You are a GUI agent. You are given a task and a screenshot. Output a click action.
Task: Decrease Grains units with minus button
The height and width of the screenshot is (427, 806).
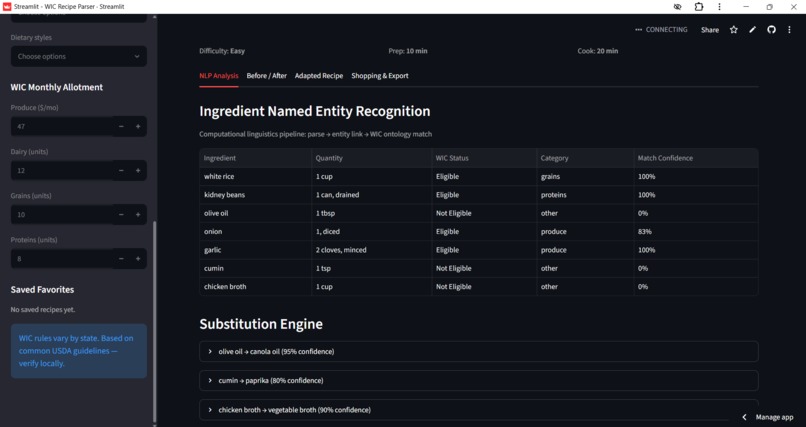click(121, 215)
